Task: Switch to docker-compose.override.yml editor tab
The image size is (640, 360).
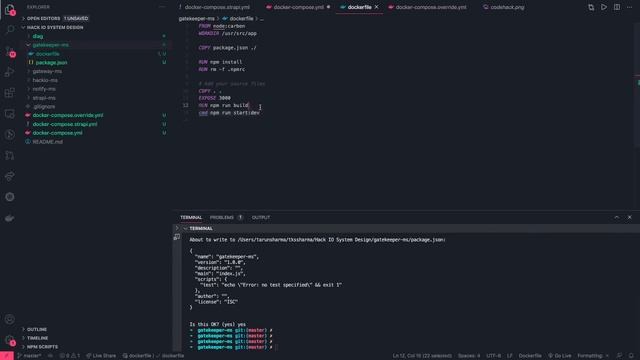Action: pyautogui.click(x=427, y=7)
